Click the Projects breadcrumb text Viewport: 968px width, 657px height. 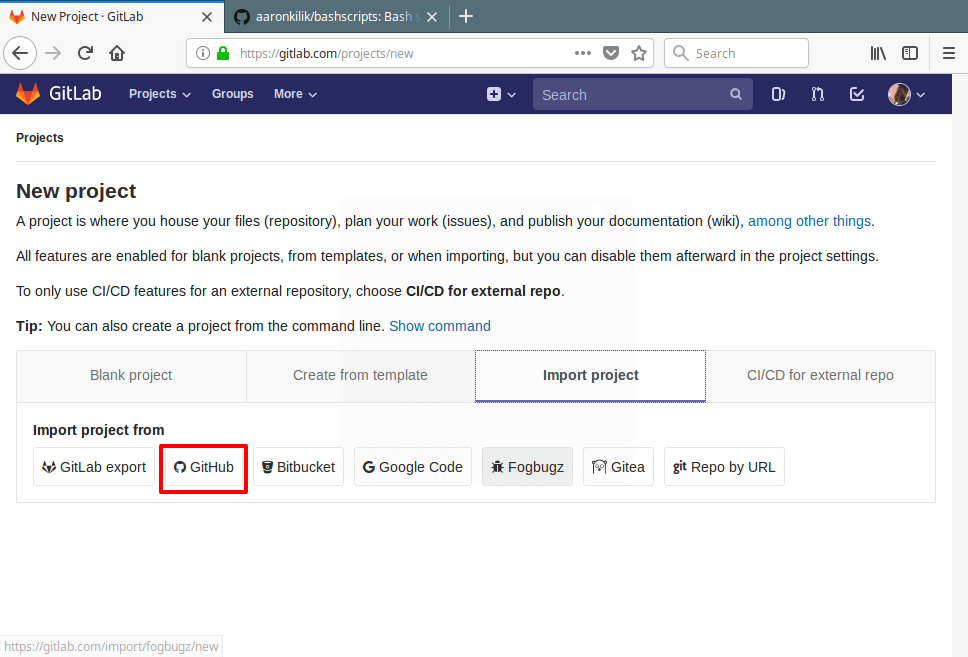40,138
